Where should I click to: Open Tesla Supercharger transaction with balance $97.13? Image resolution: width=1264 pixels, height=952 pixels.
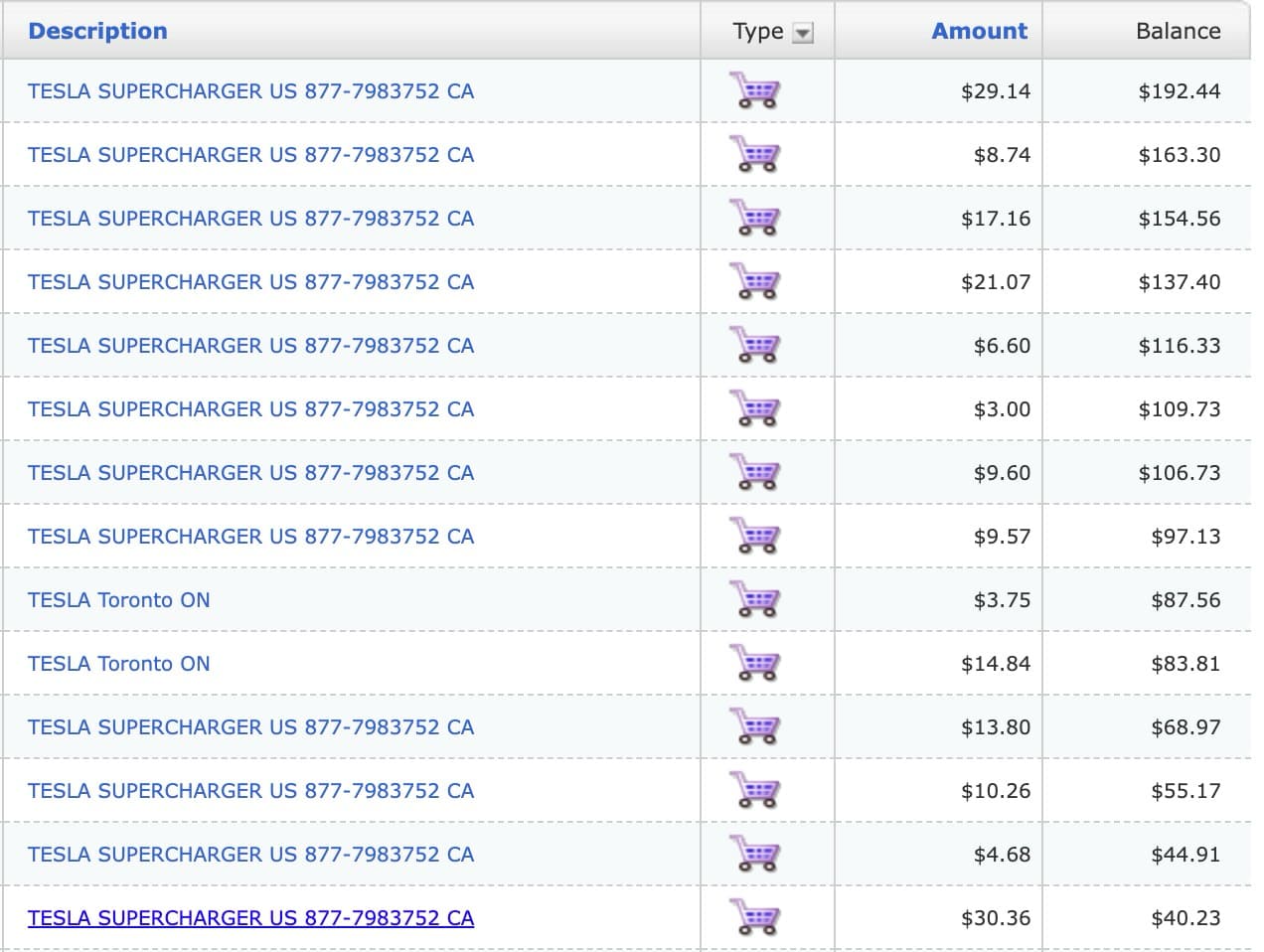(x=250, y=537)
